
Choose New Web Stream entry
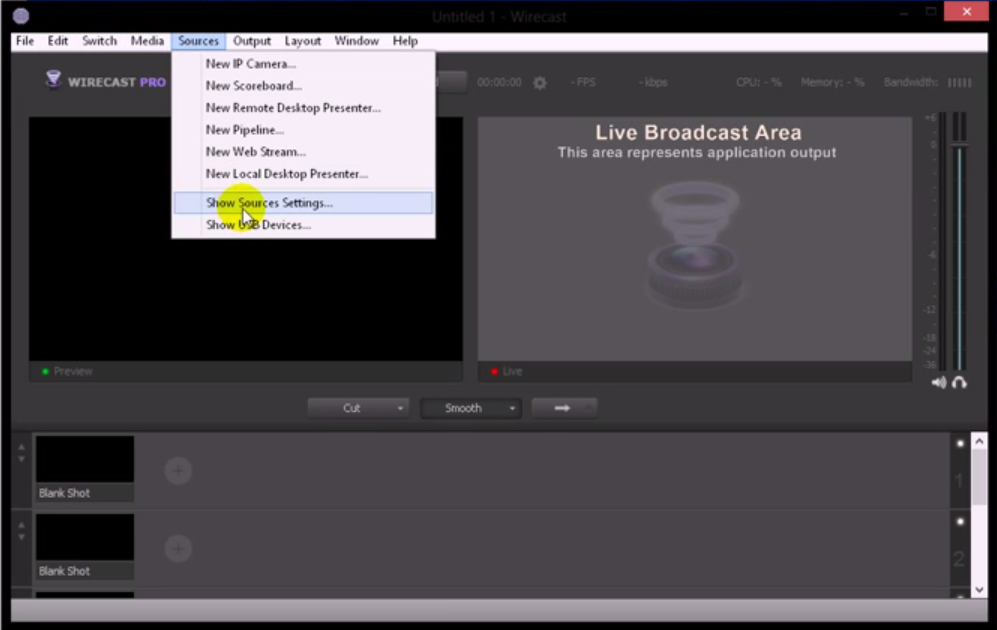click(x=303, y=152)
